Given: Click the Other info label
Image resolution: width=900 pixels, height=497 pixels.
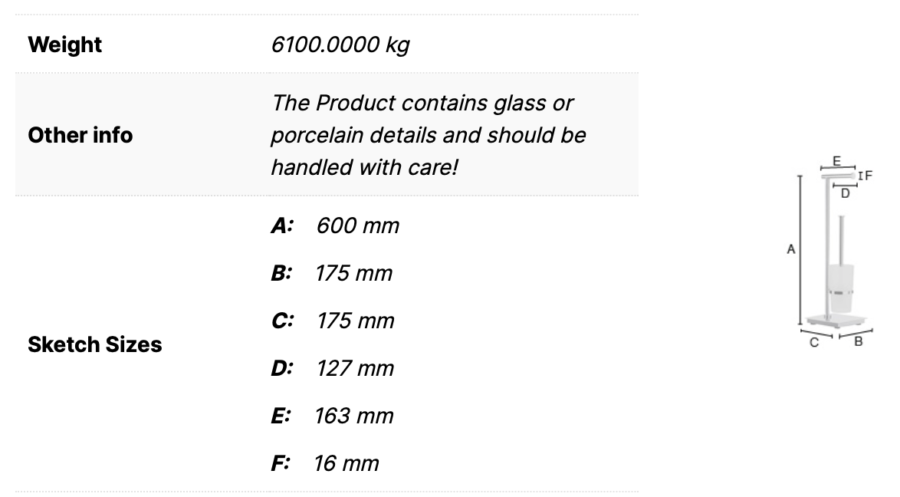Looking at the screenshot, I should tap(80, 135).
